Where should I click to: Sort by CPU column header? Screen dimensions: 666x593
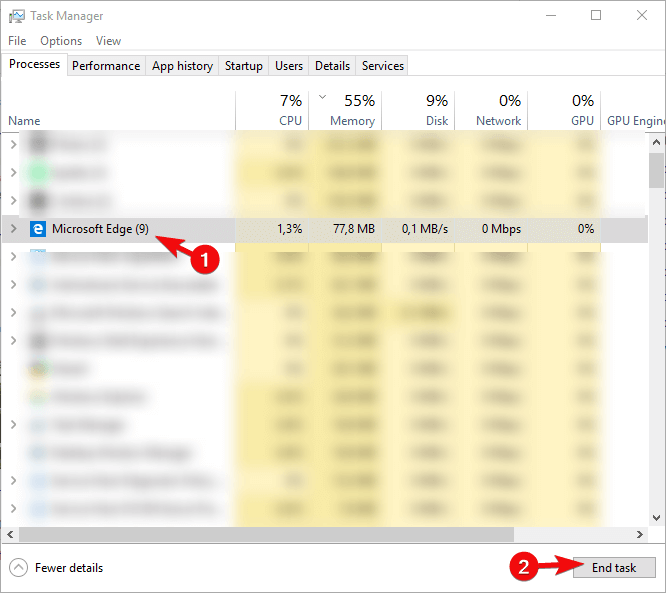coord(272,110)
